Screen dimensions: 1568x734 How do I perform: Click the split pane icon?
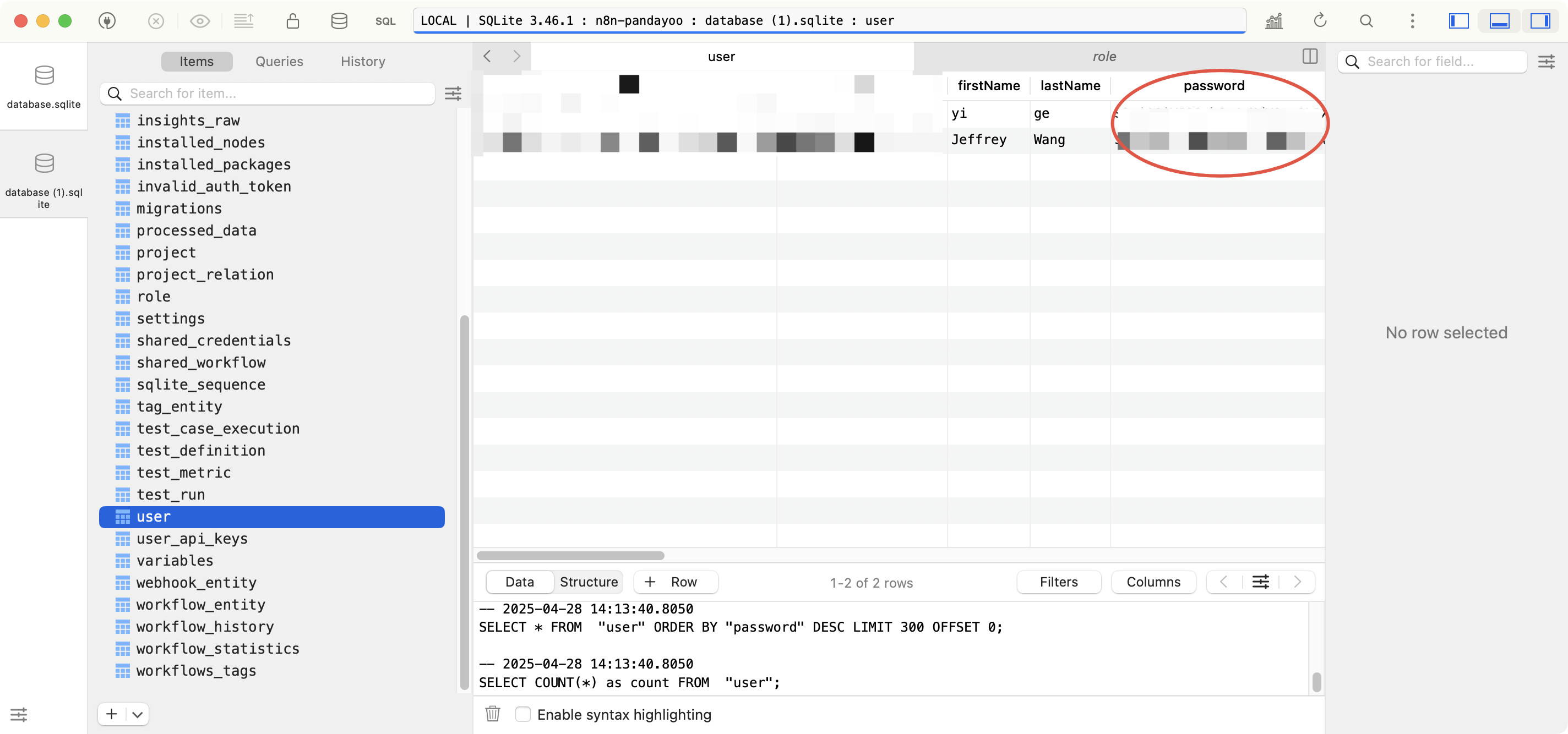click(x=1310, y=56)
